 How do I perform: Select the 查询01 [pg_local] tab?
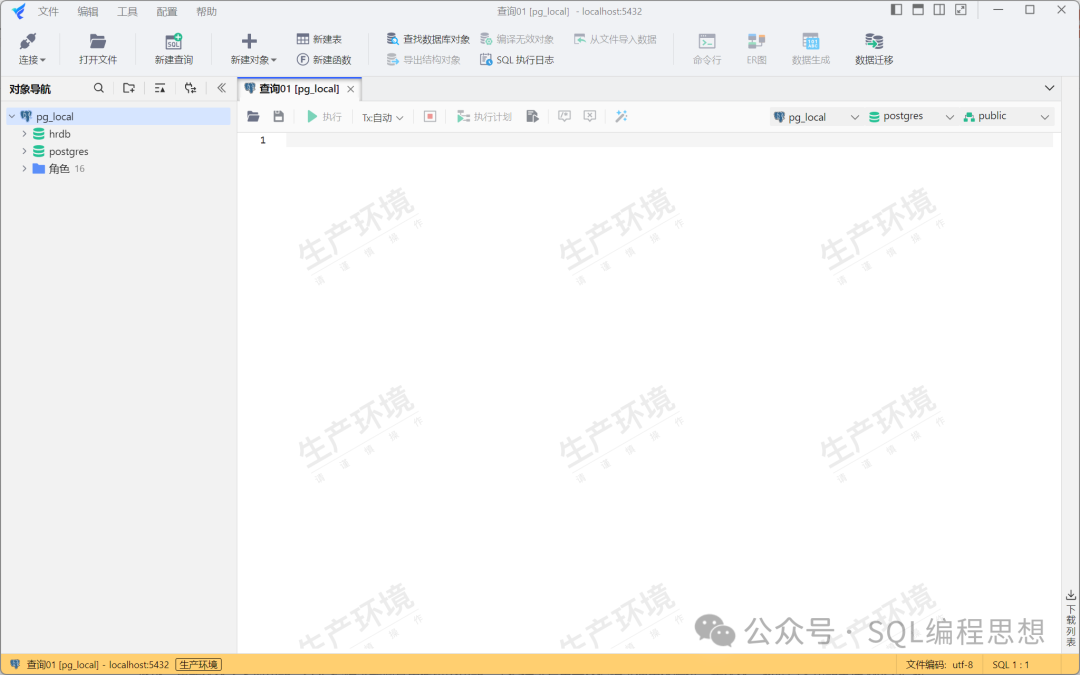[x=297, y=89]
